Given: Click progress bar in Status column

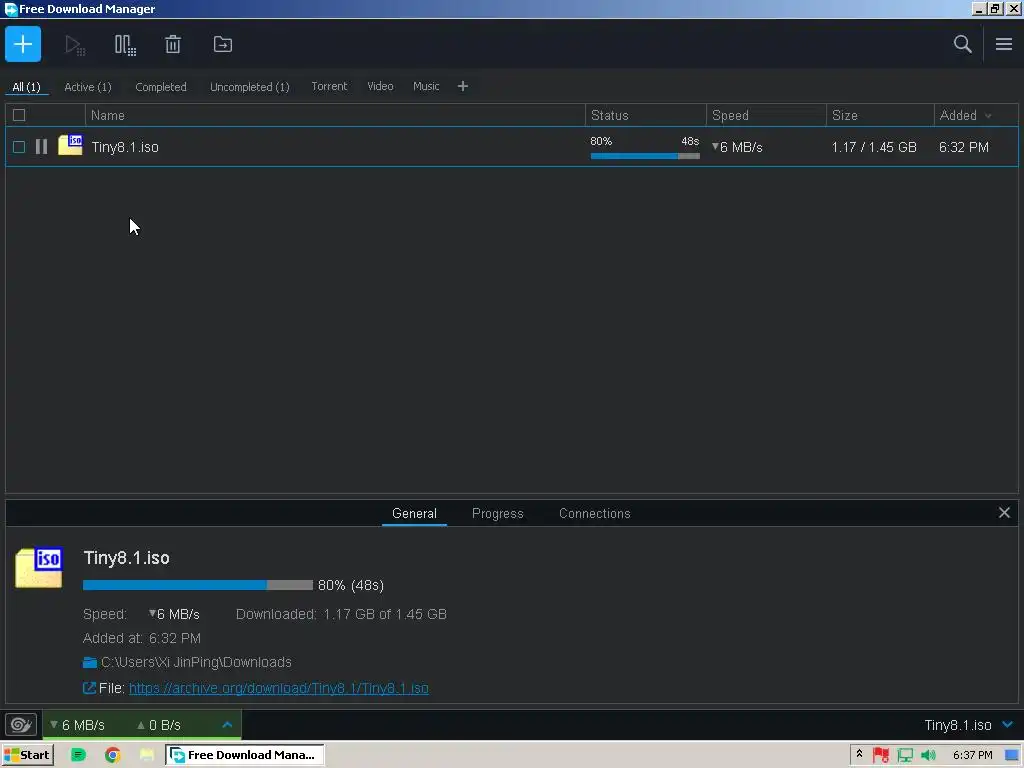Looking at the screenshot, I should 645,155.
